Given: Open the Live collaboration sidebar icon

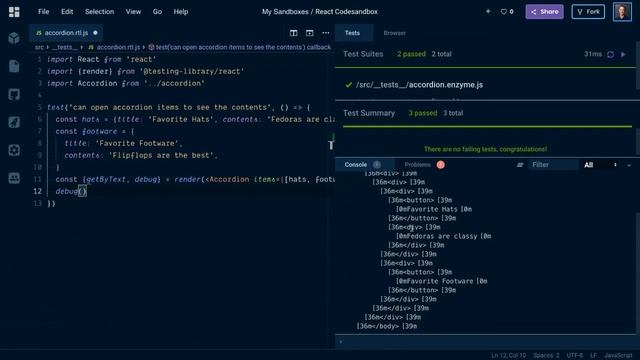Looking at the screenshot, I should coord(14,178).
